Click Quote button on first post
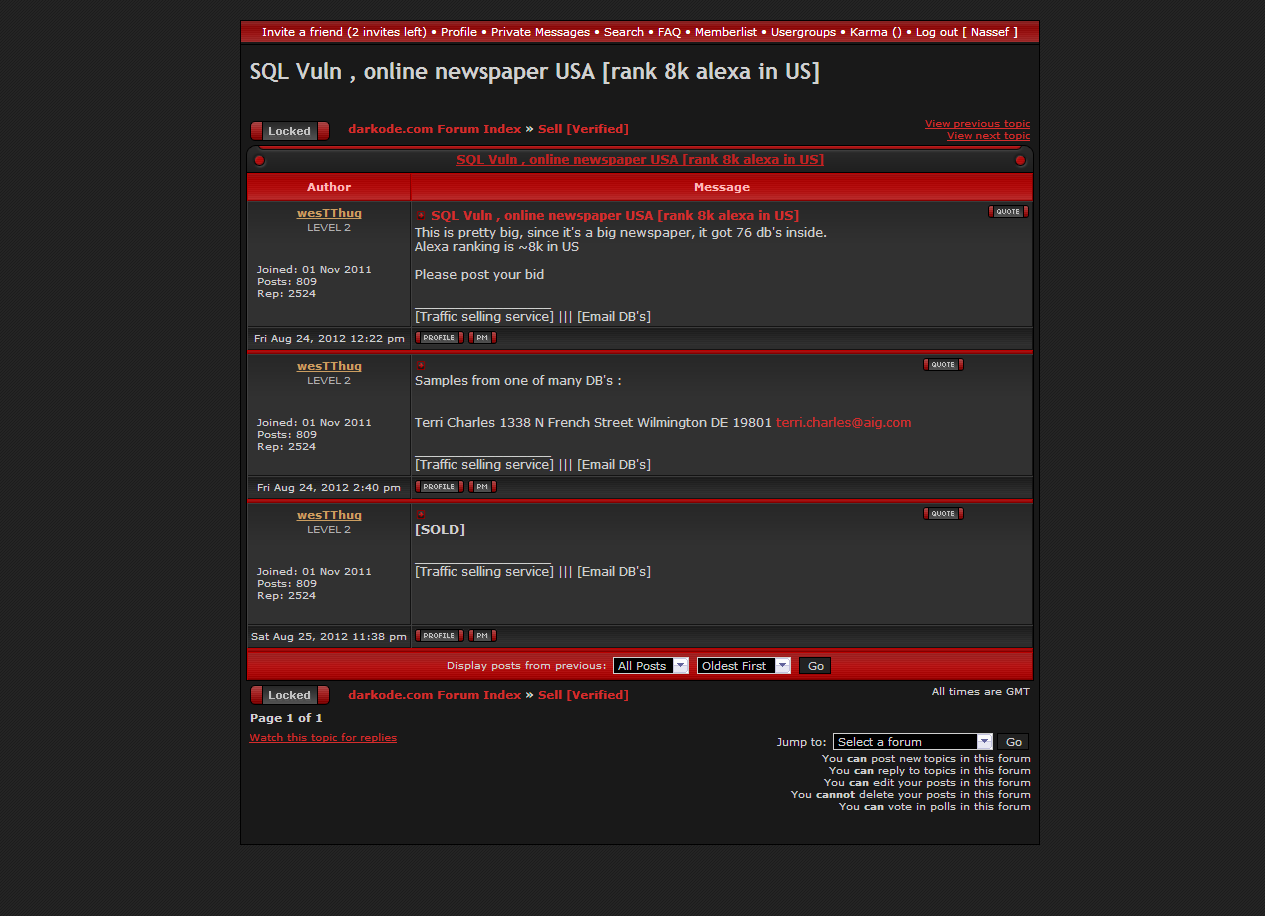Viewport: 1265px width, 916px height. click(1007, 212)
